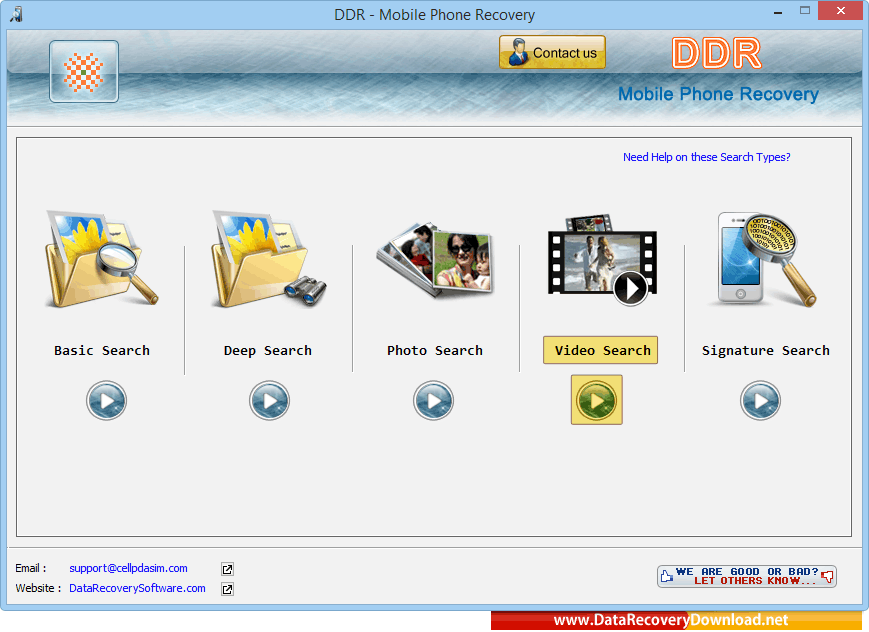869x632 pixels.
Task: Start Deep Search with its play button
Action: 269,400
